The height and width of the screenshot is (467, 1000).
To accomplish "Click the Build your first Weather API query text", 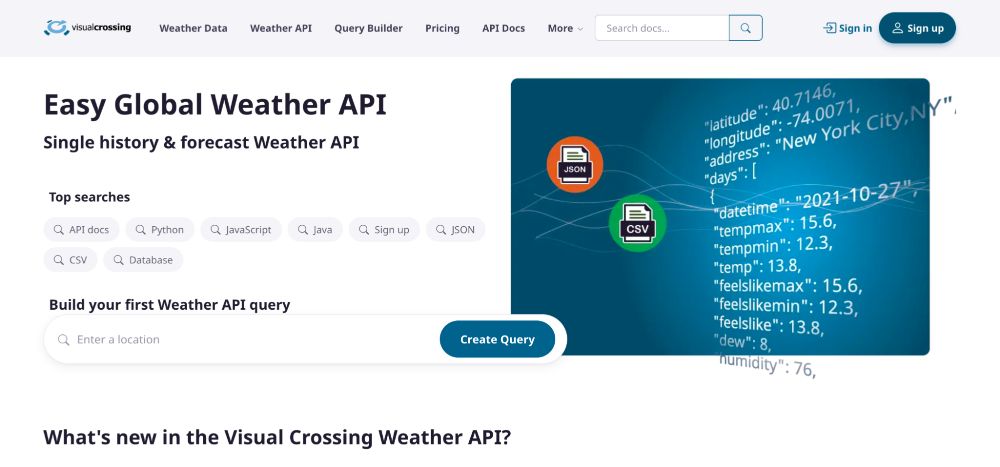I will point(170,305).
